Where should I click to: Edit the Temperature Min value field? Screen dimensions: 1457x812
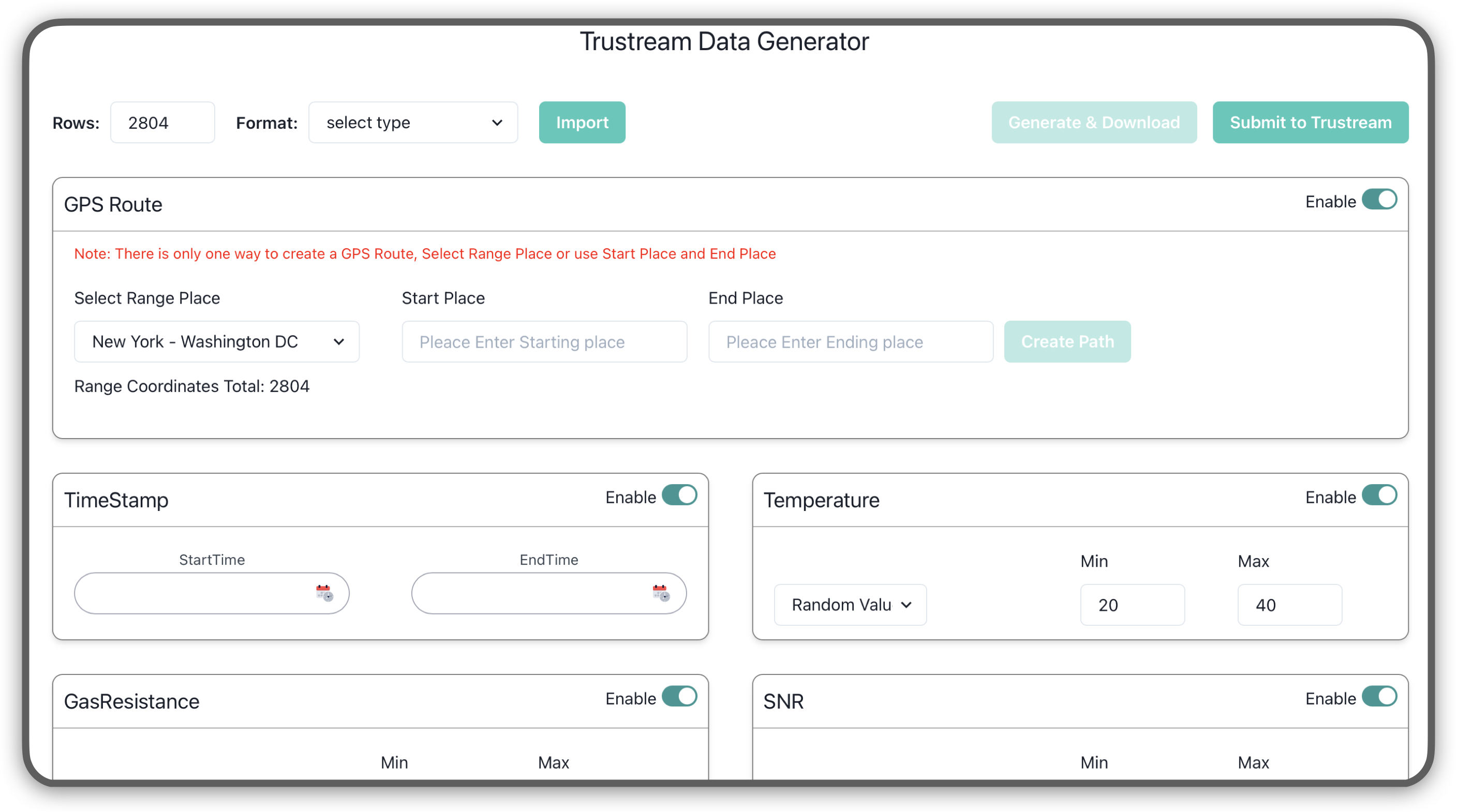1133,605
